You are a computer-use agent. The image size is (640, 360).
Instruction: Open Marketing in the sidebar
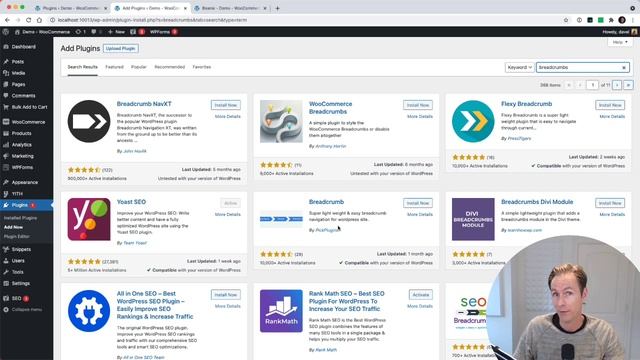point(22,156)
